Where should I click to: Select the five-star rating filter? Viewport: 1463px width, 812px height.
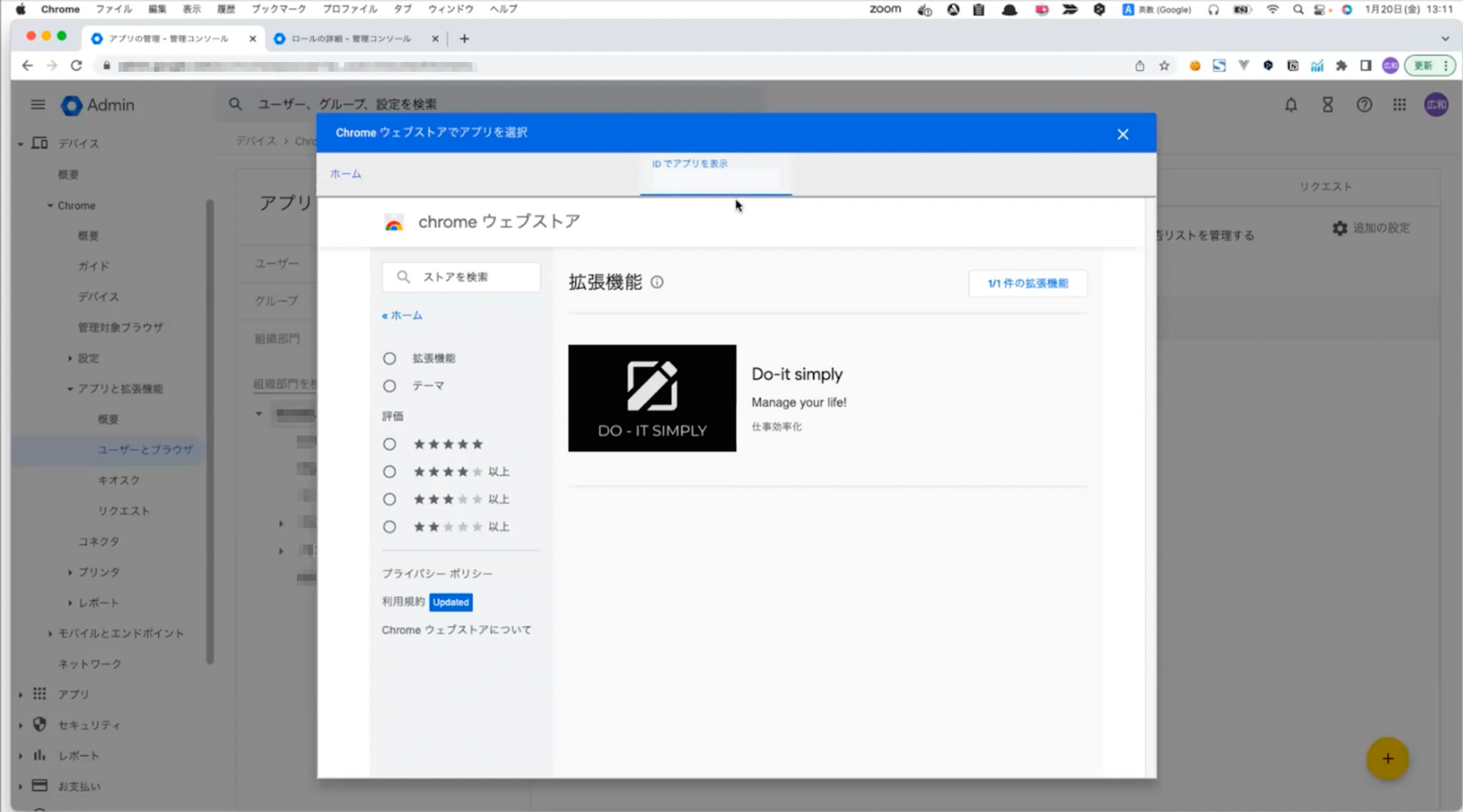click(x=389, y=444)
